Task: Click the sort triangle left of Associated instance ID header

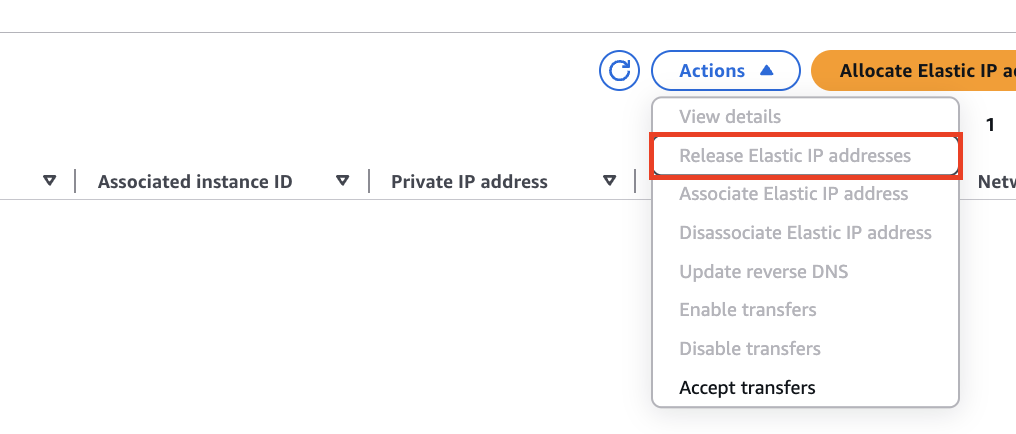Action: click(49, 181)
